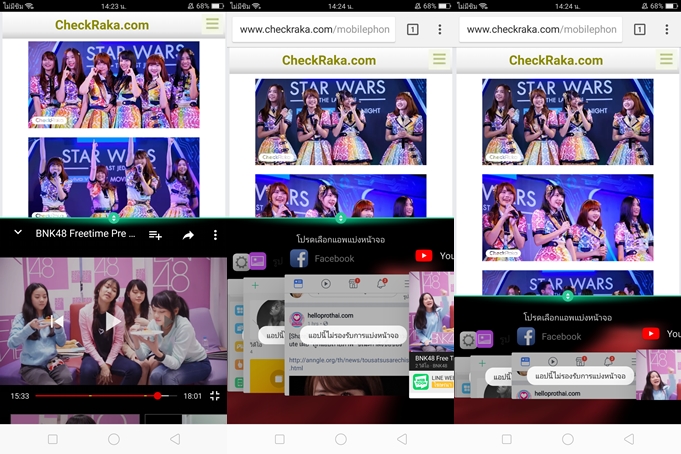The width and height of the screenshot is (681, 454).
Task: Collapse the BNK48 YouTube video player
Action: (18, 233)
